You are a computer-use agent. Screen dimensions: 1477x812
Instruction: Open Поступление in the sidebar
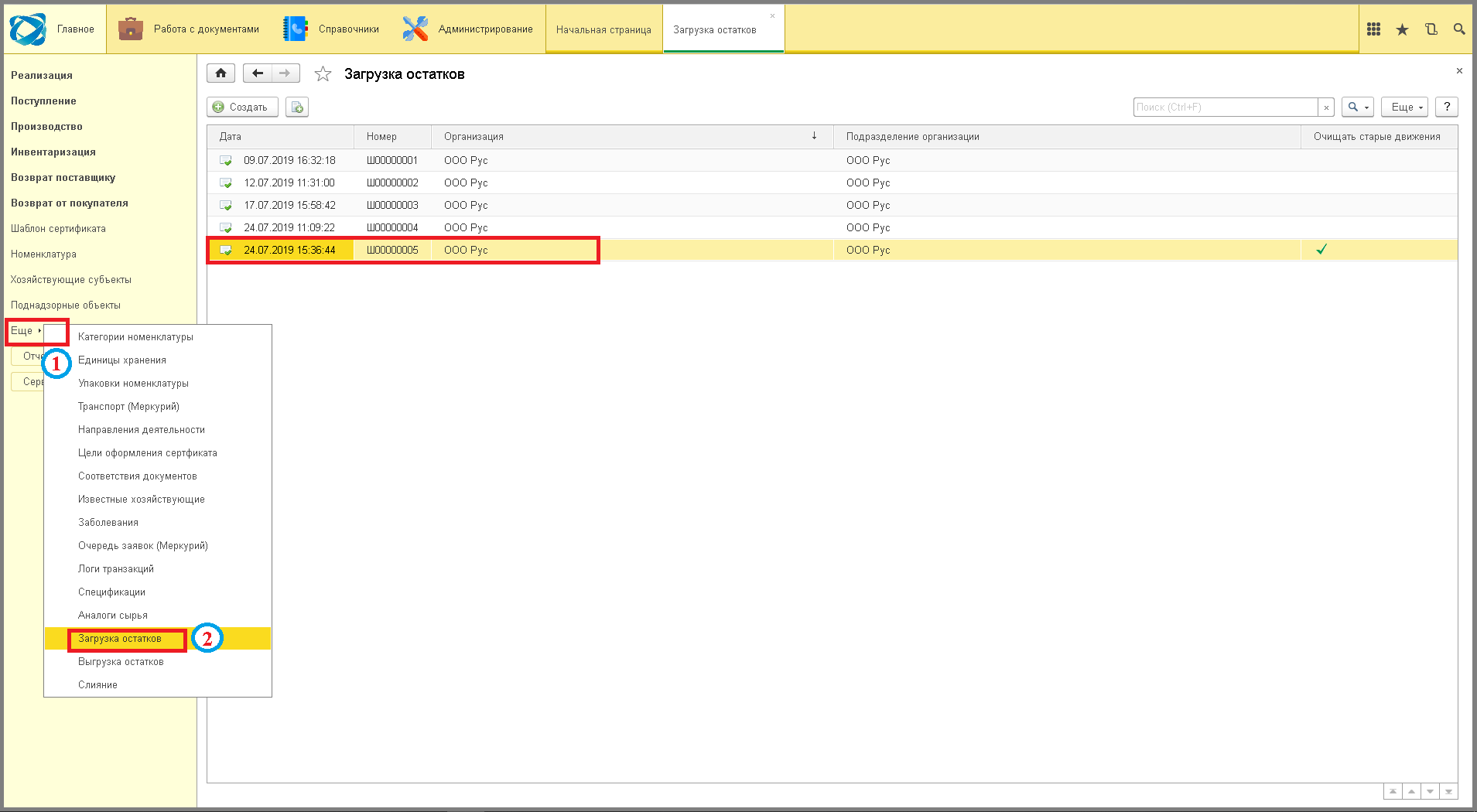tap(43, 101)
